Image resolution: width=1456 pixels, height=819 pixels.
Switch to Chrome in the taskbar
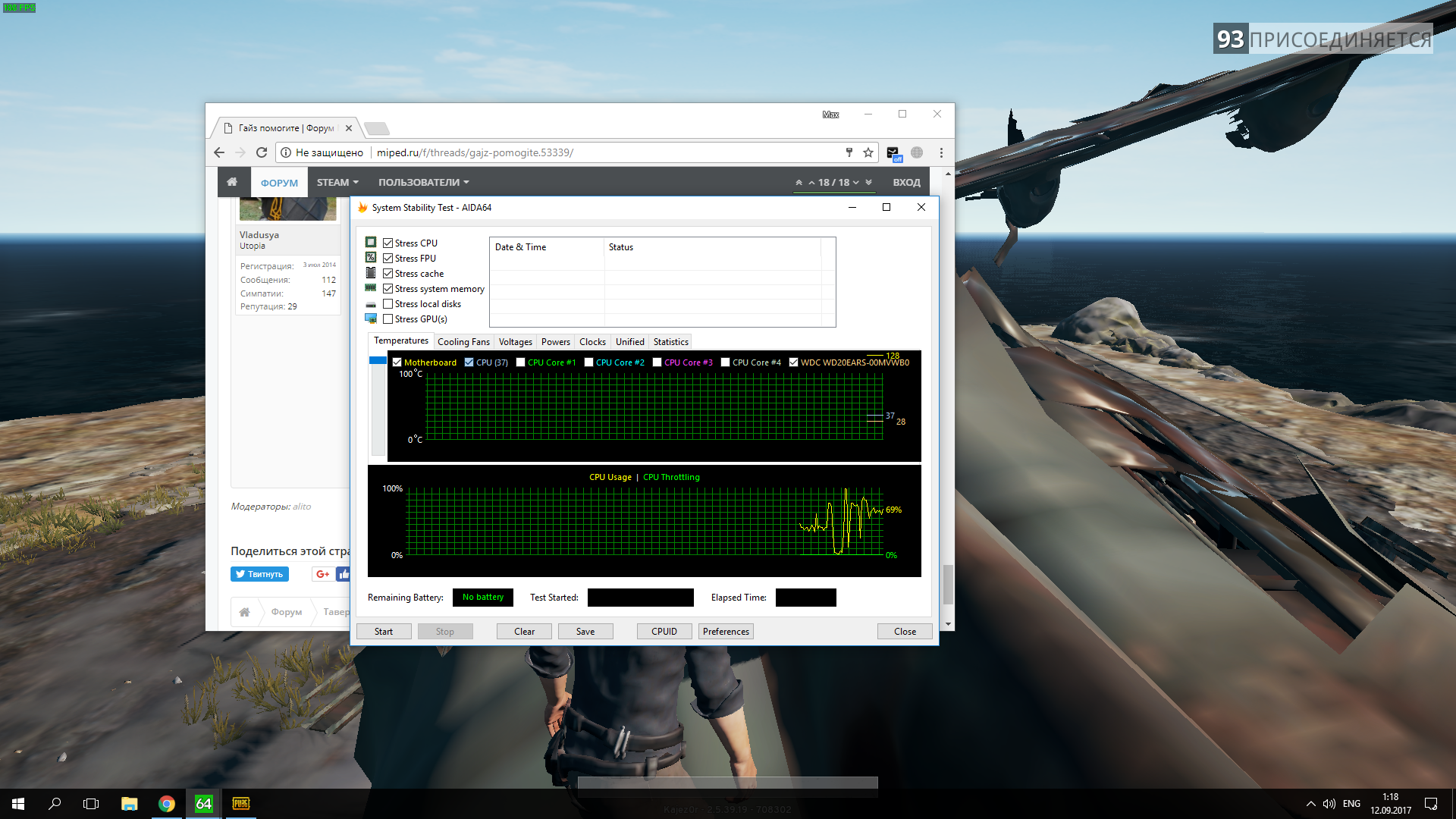(167, 804)
